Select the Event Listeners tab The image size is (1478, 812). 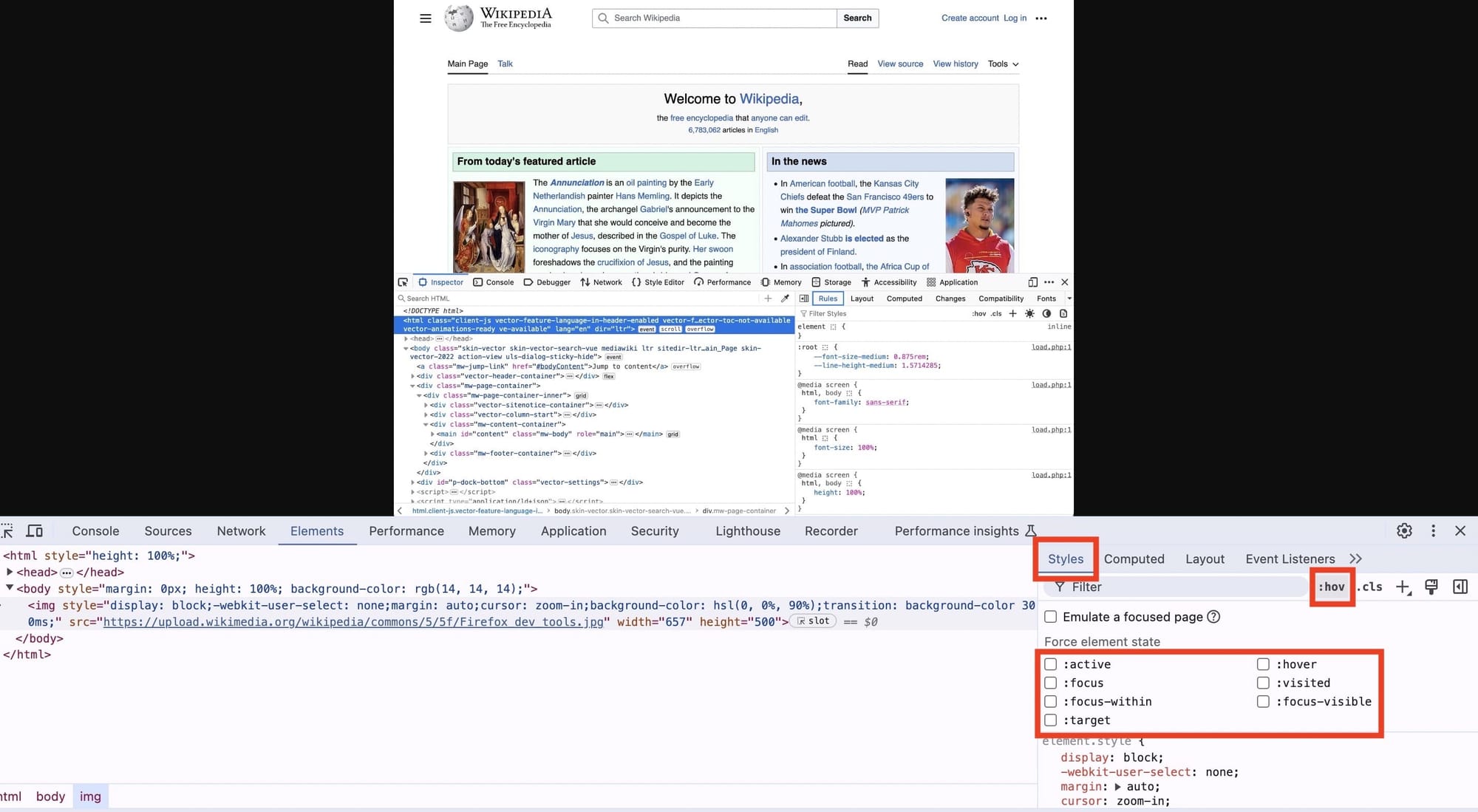pos(1290,558)
